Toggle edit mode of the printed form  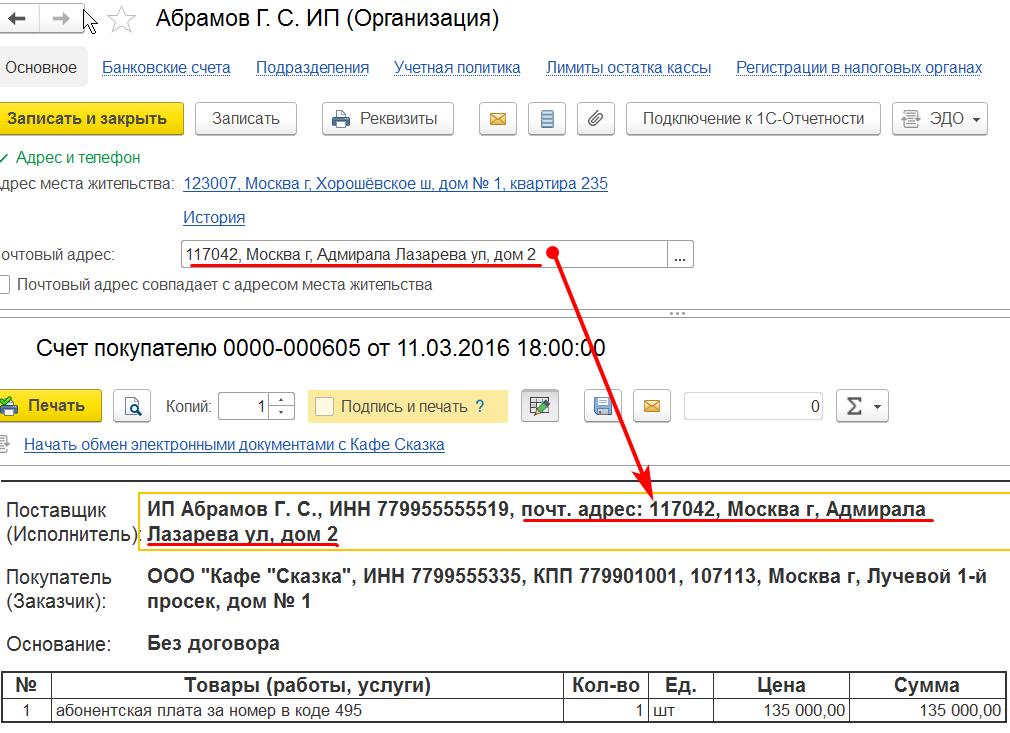(x=540, y=406)
